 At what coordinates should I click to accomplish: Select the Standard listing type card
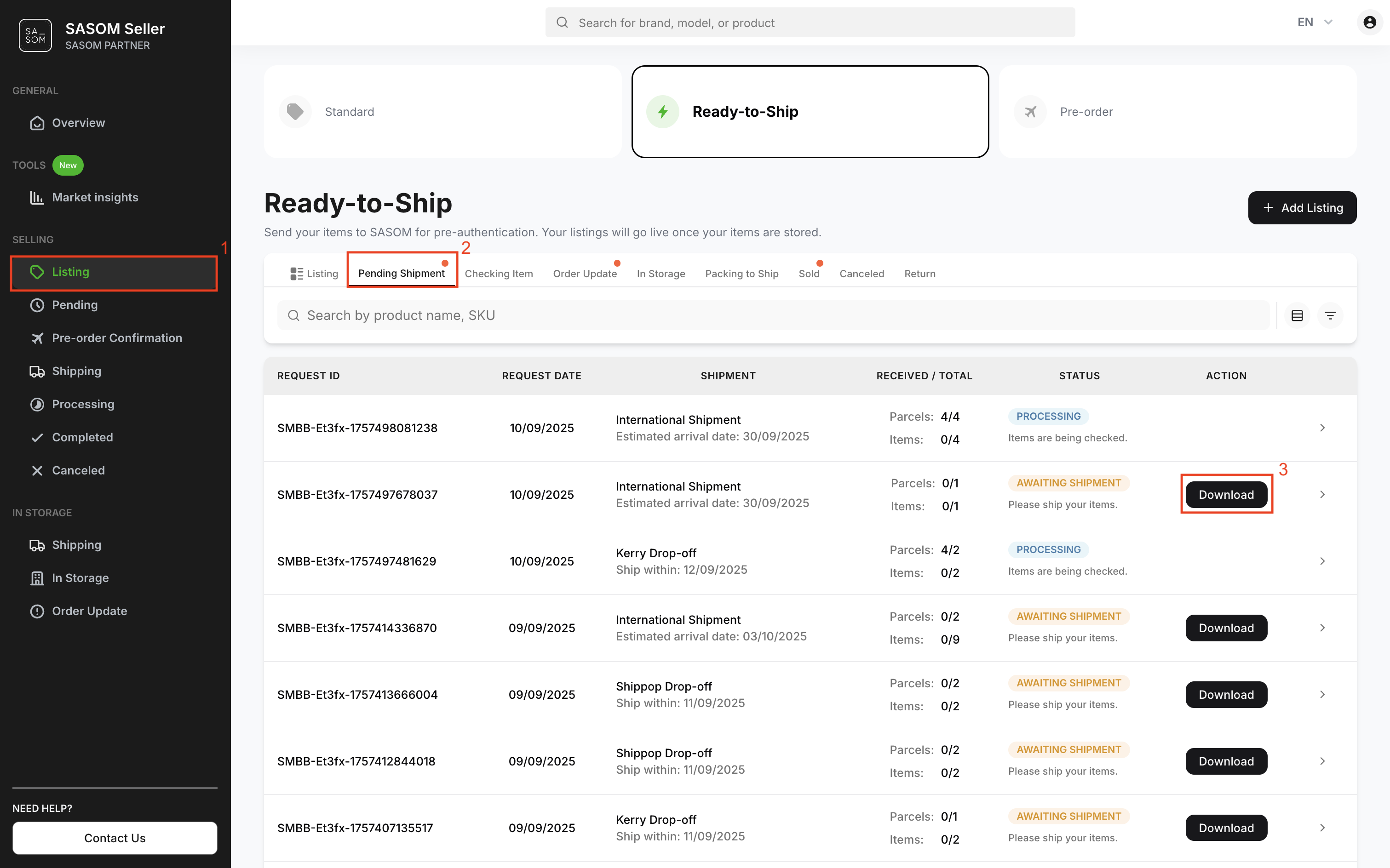click(442, 111)
